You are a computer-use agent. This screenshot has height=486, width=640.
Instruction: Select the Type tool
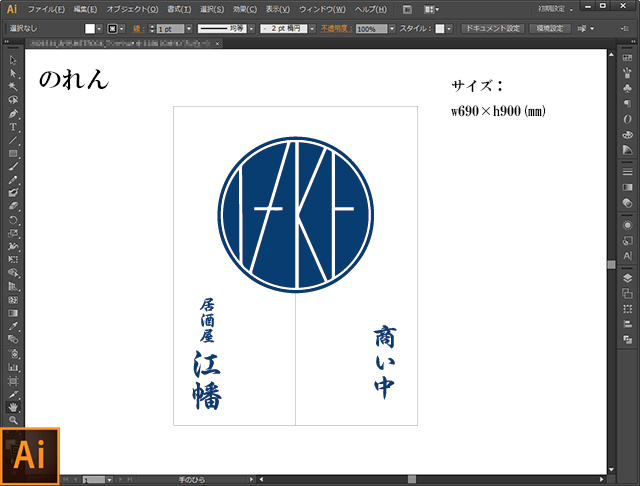point(13,127)
